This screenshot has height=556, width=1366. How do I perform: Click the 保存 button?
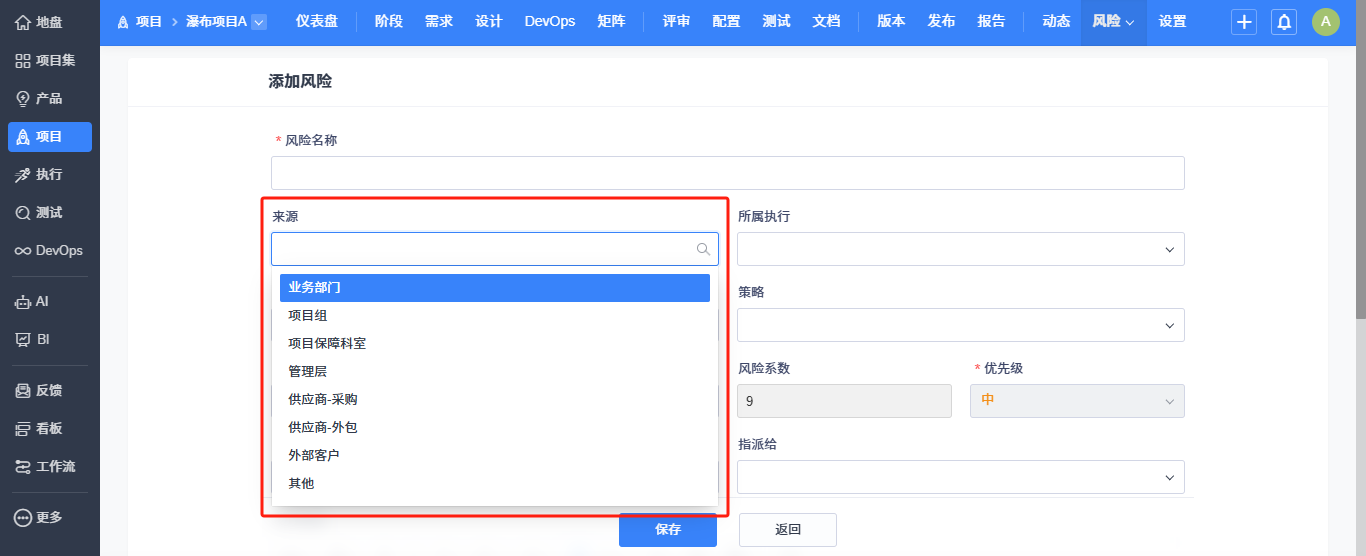click(x=667, y=530)
